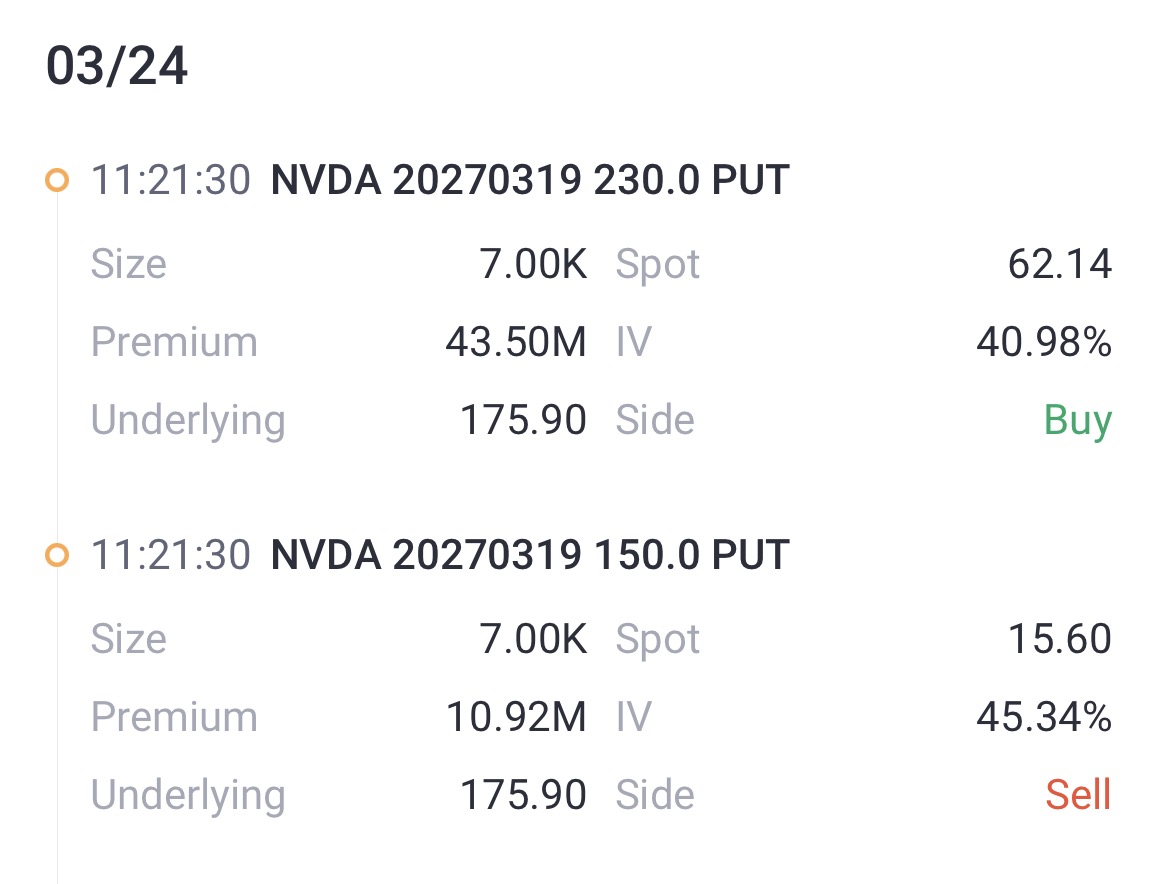1170x884 pixels.
Task: Click the 175.90 underlying in 150.0 PUT trade
Action: (x=523, y=795)
